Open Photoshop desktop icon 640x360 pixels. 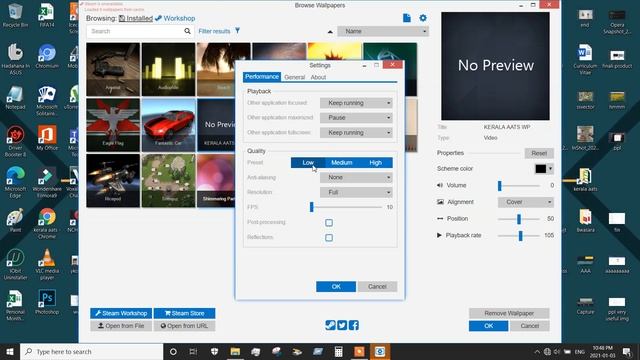tap(47, 302)
